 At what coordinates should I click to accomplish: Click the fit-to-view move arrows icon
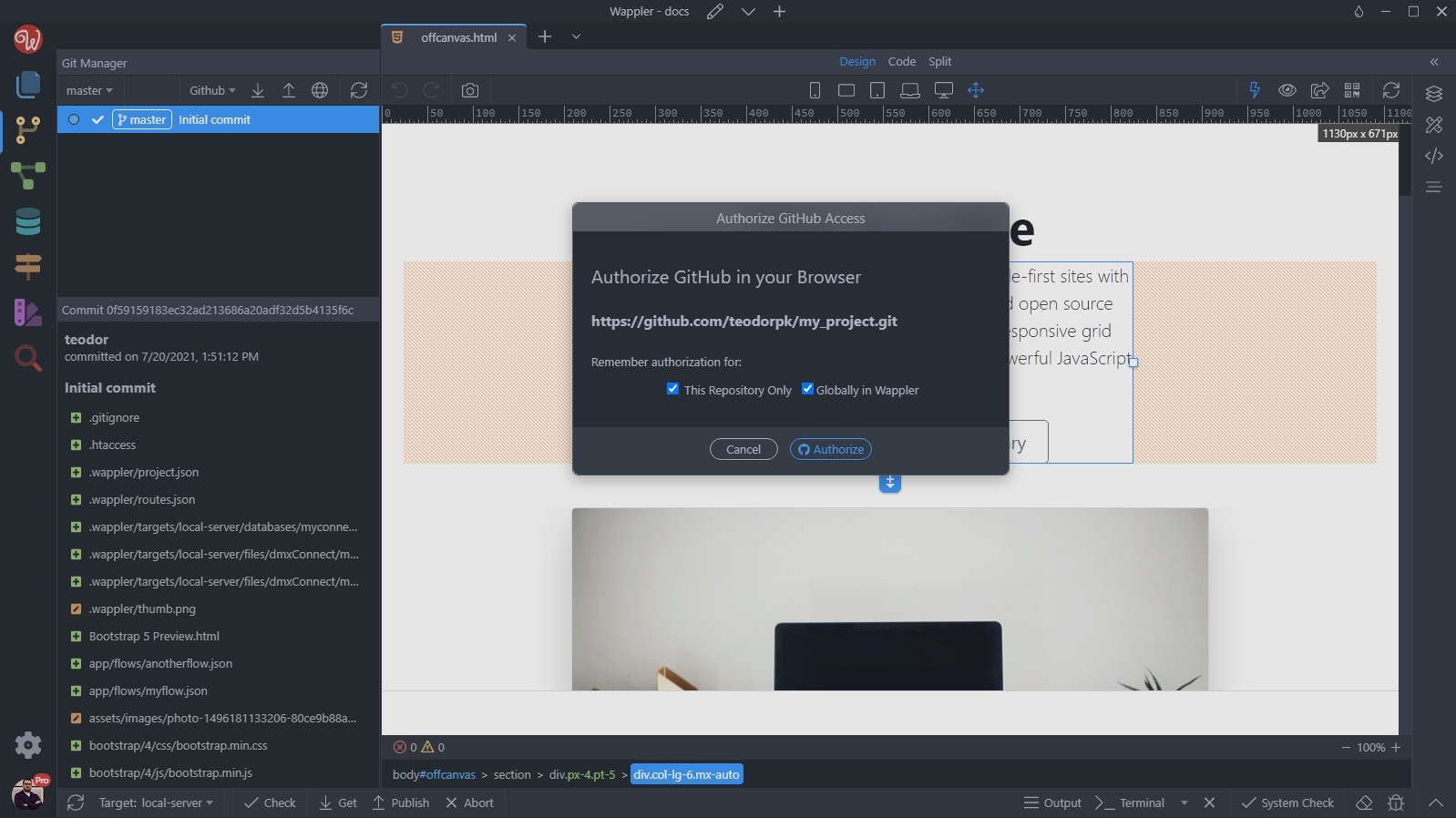[976, 90]
